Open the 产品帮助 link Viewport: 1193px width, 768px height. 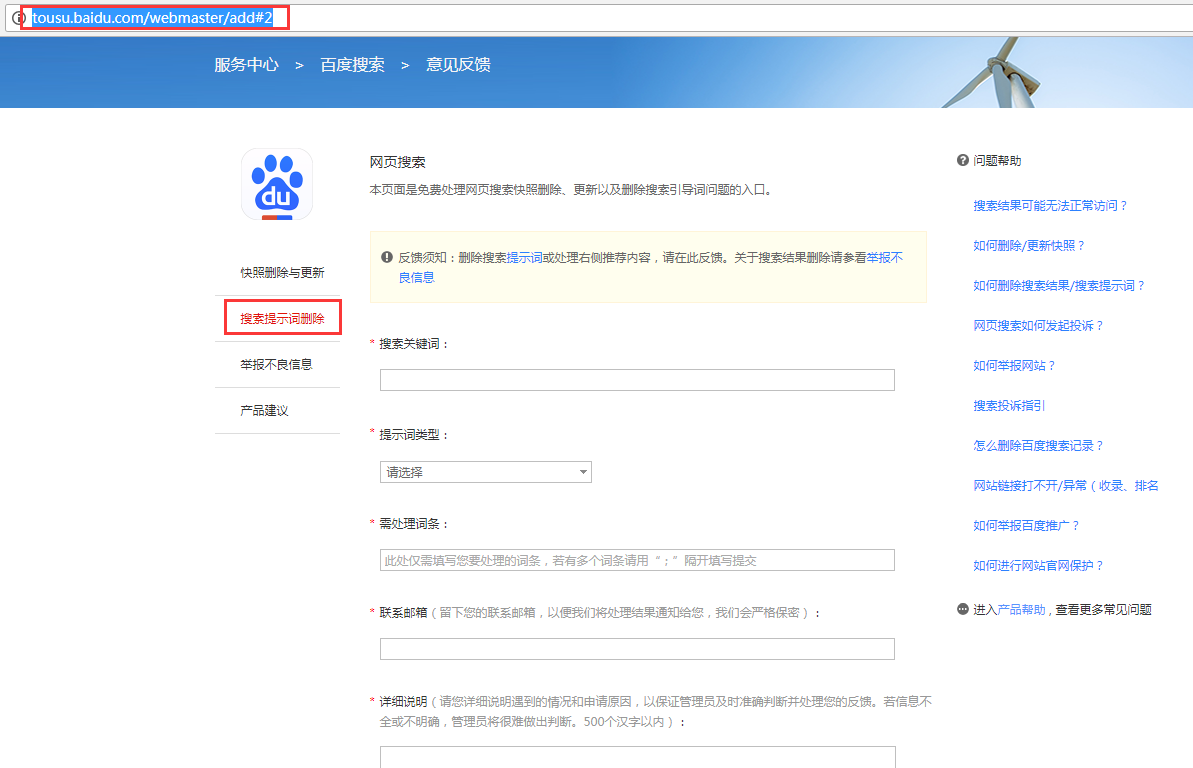(1021, 609)
